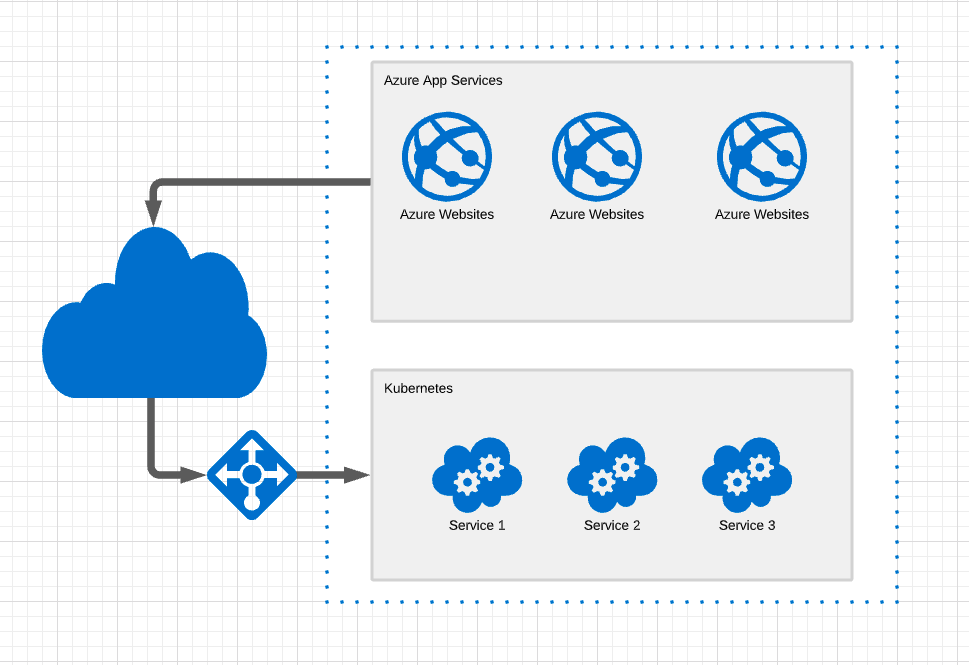Click the Service 2 cloud gears icon
The image size is (969, 665).
point(611,474)
